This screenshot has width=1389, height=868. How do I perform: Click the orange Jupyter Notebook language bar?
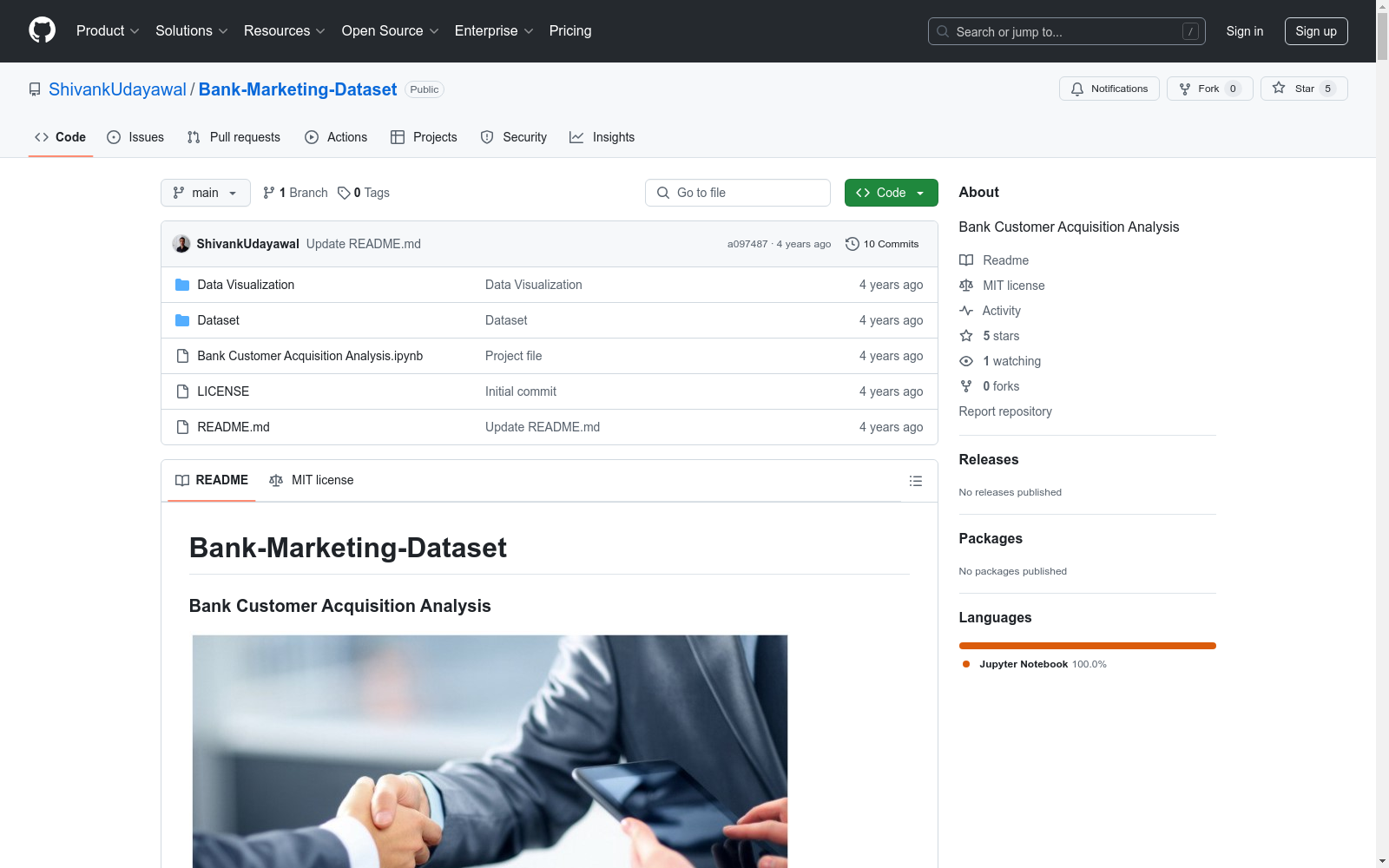[x=1088, y=646]
